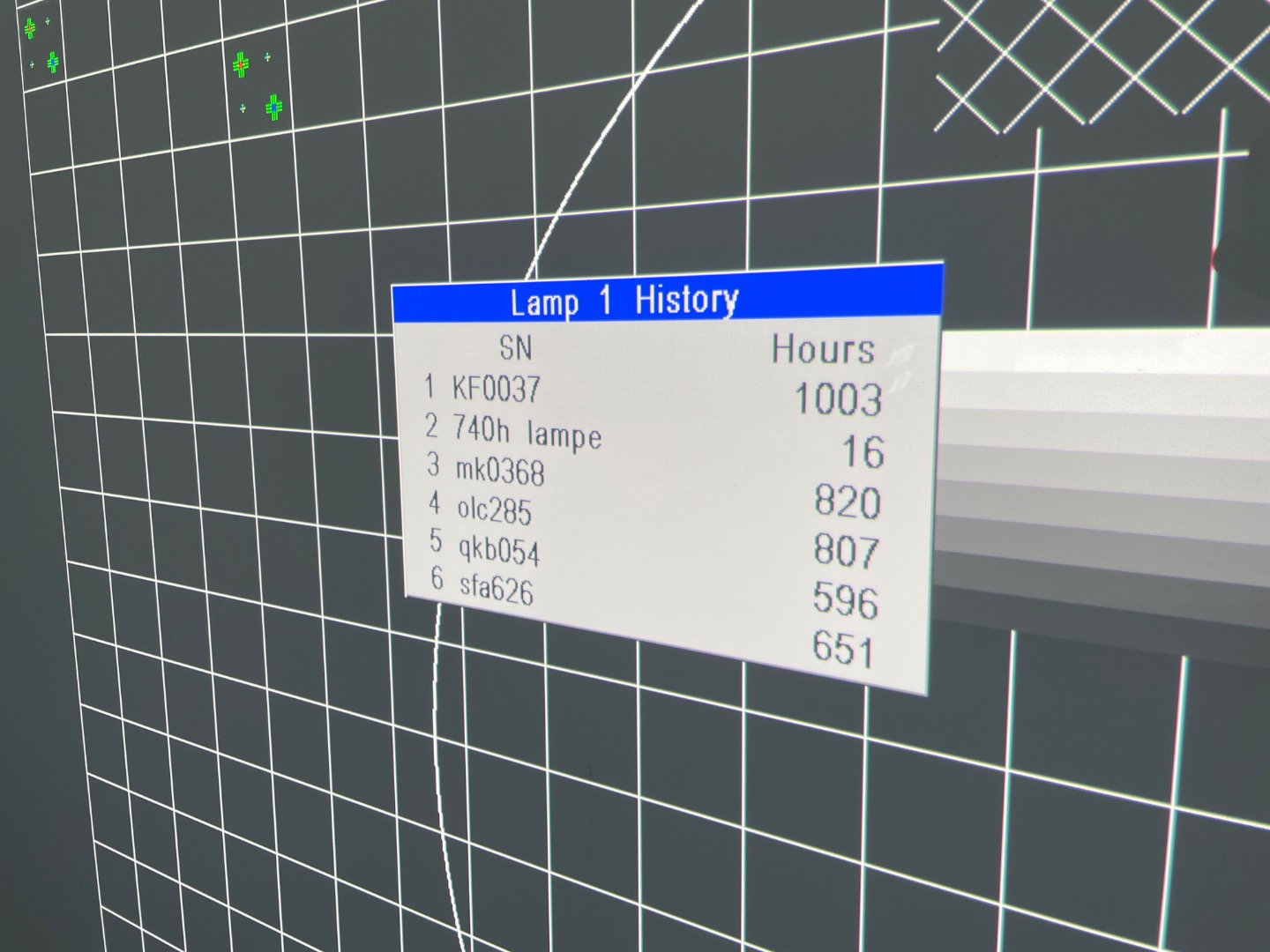Click the "SN" column header

516,347
